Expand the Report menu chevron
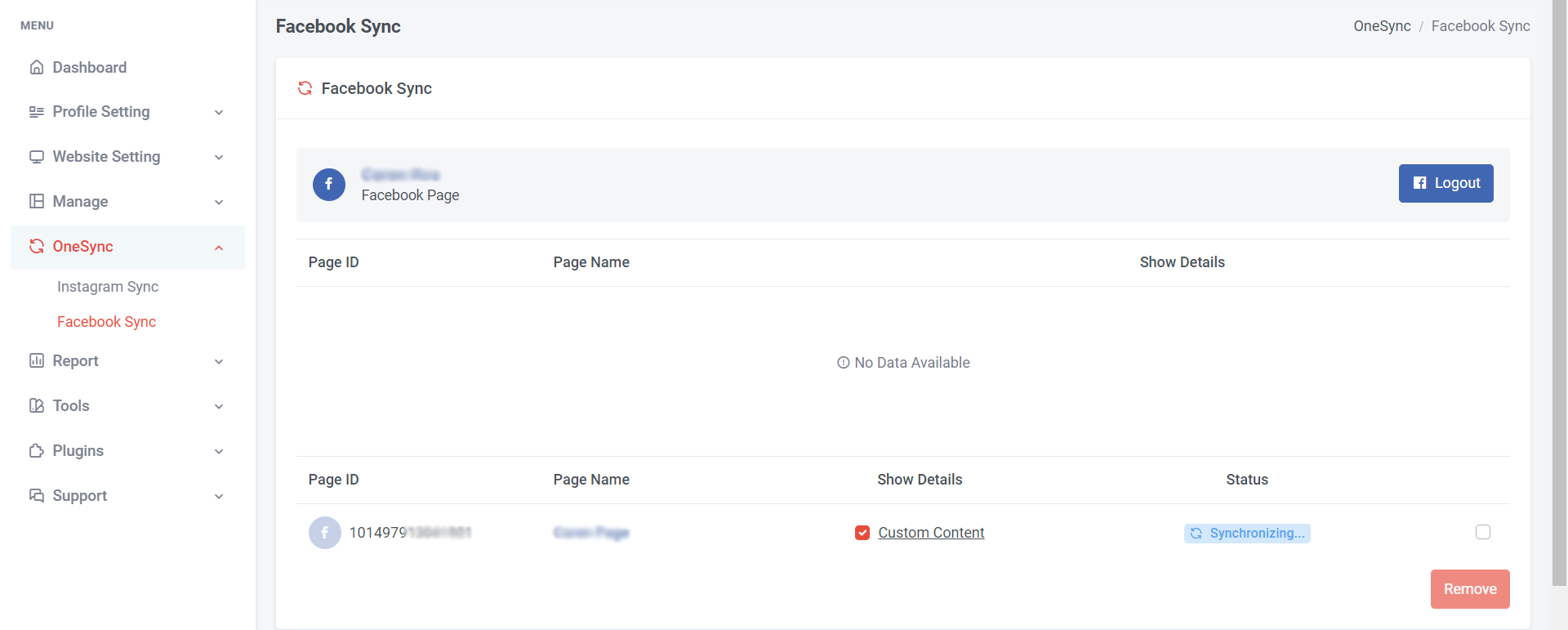Viewport: 1568px width, 630px height. coord(219,362)
